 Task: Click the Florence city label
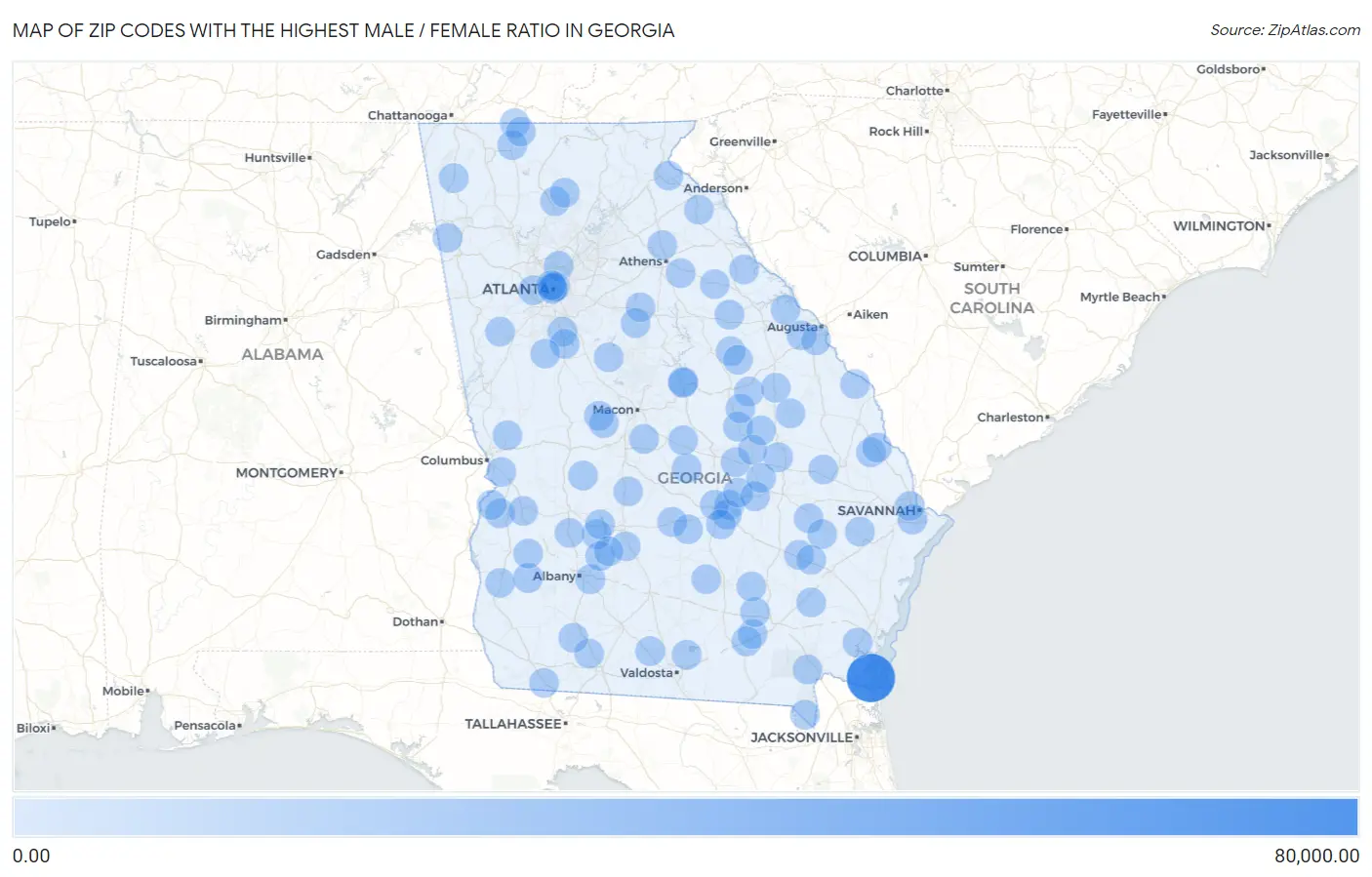(x=1036, y=230)
